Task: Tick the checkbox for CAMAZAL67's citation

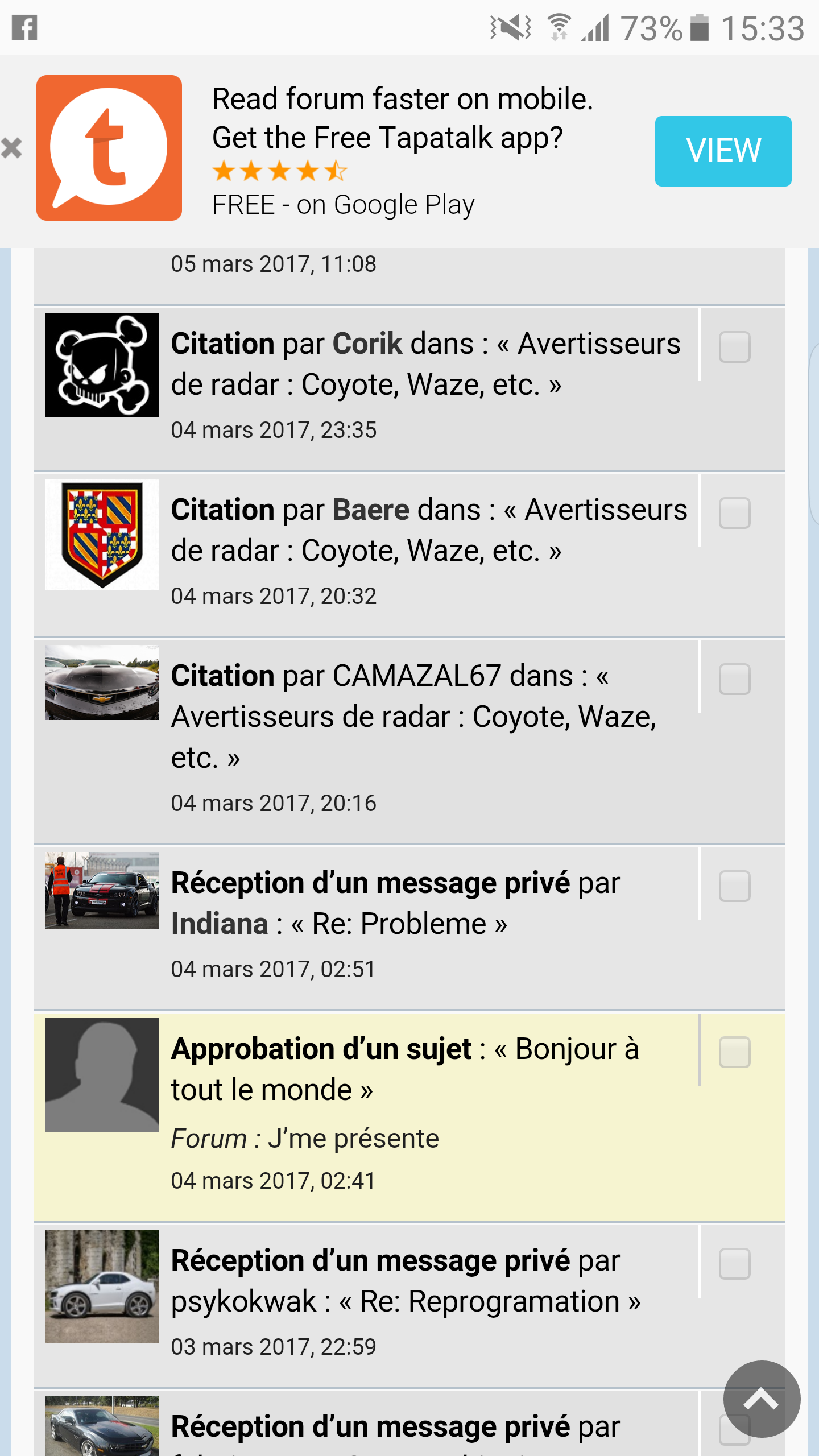Action: (734, 679)
